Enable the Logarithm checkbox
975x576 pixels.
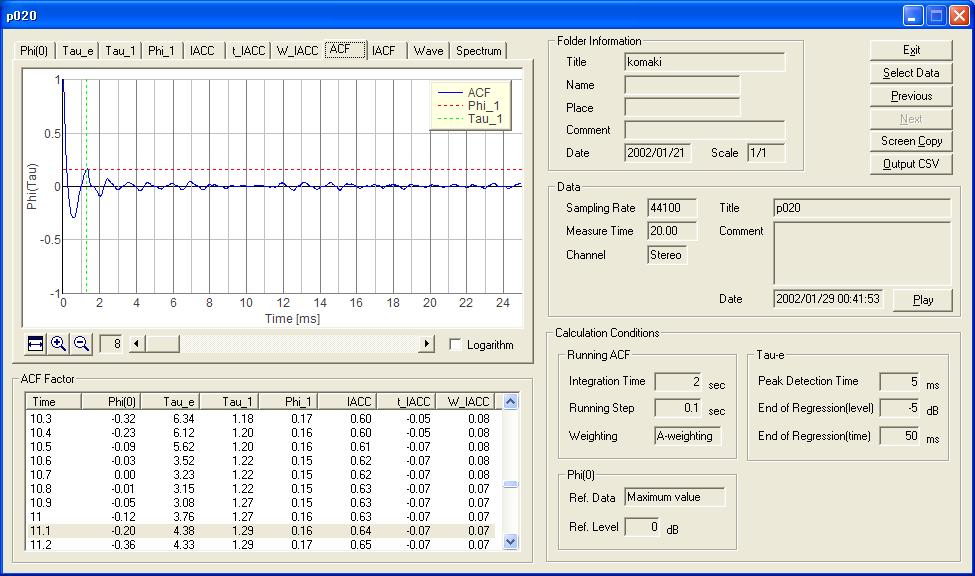[456, 345]
